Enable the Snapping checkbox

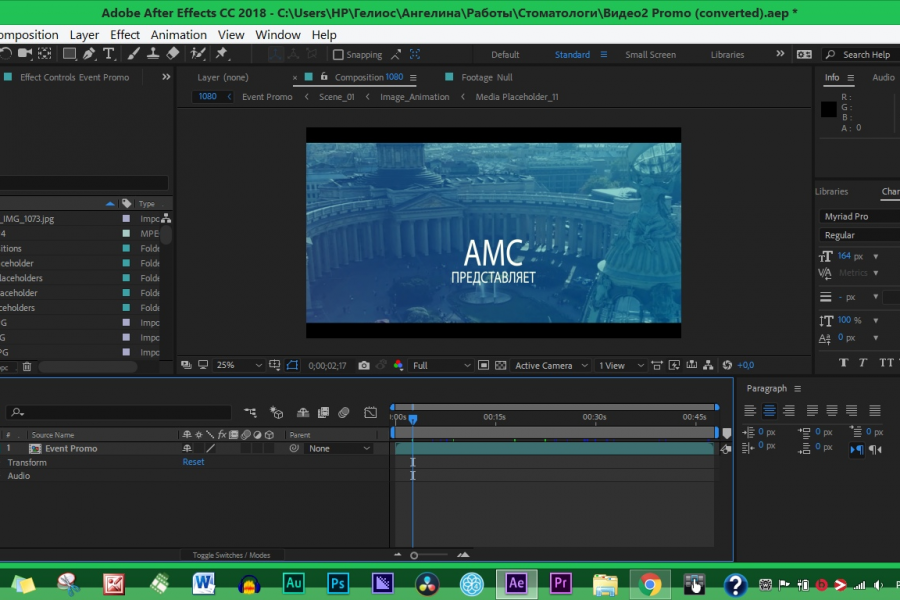pos(339,55)
